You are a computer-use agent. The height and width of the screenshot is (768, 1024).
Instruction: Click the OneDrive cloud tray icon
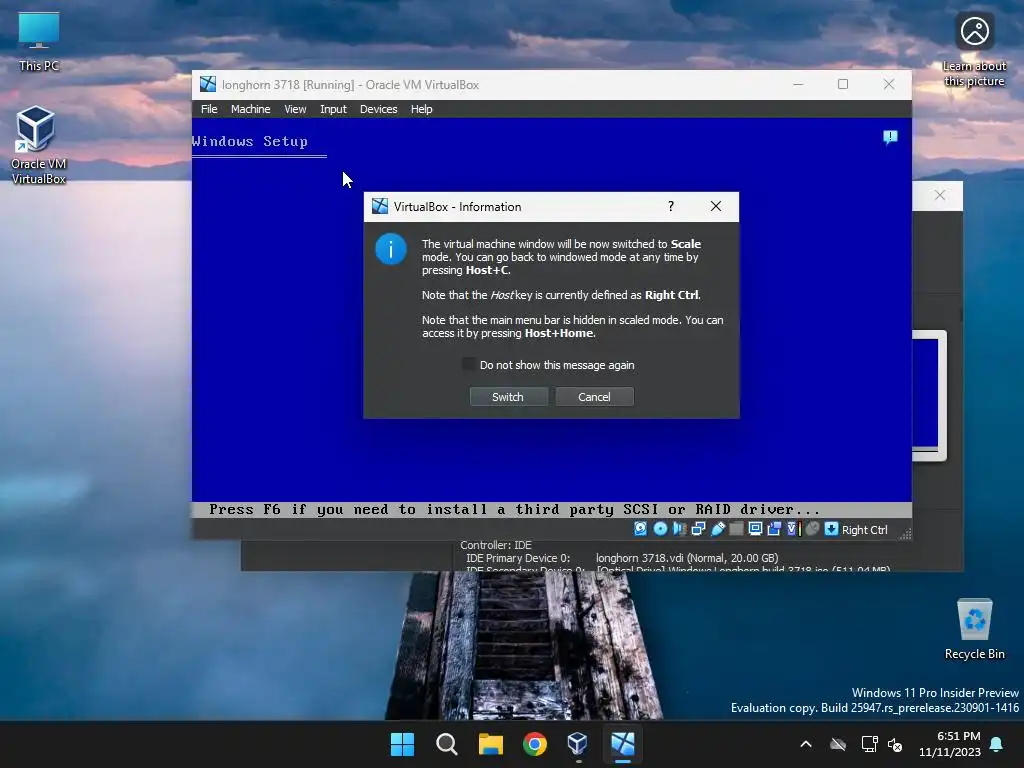coord(838,744)
